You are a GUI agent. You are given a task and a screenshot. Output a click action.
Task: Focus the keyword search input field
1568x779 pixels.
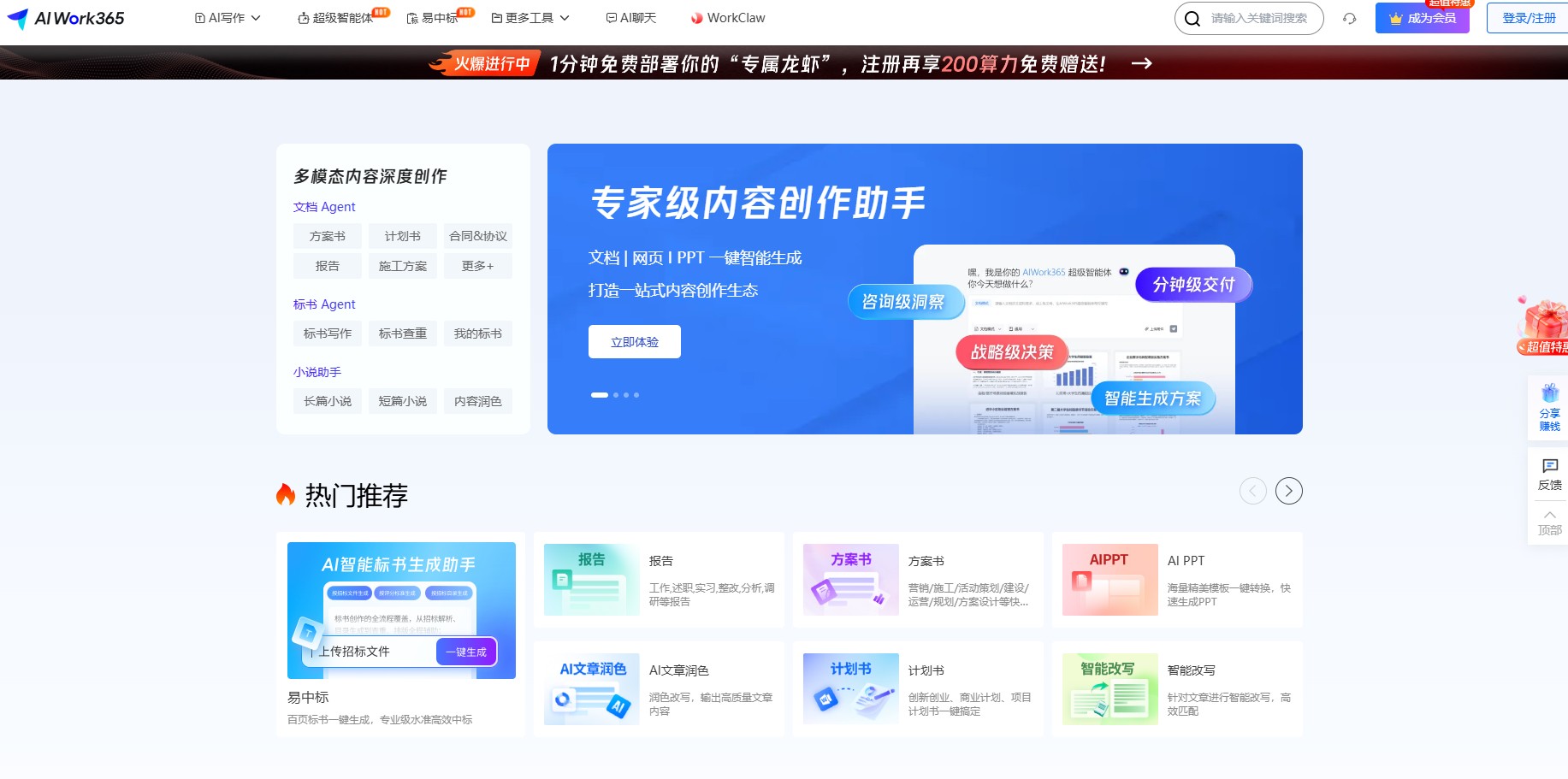click(1259, 18)
